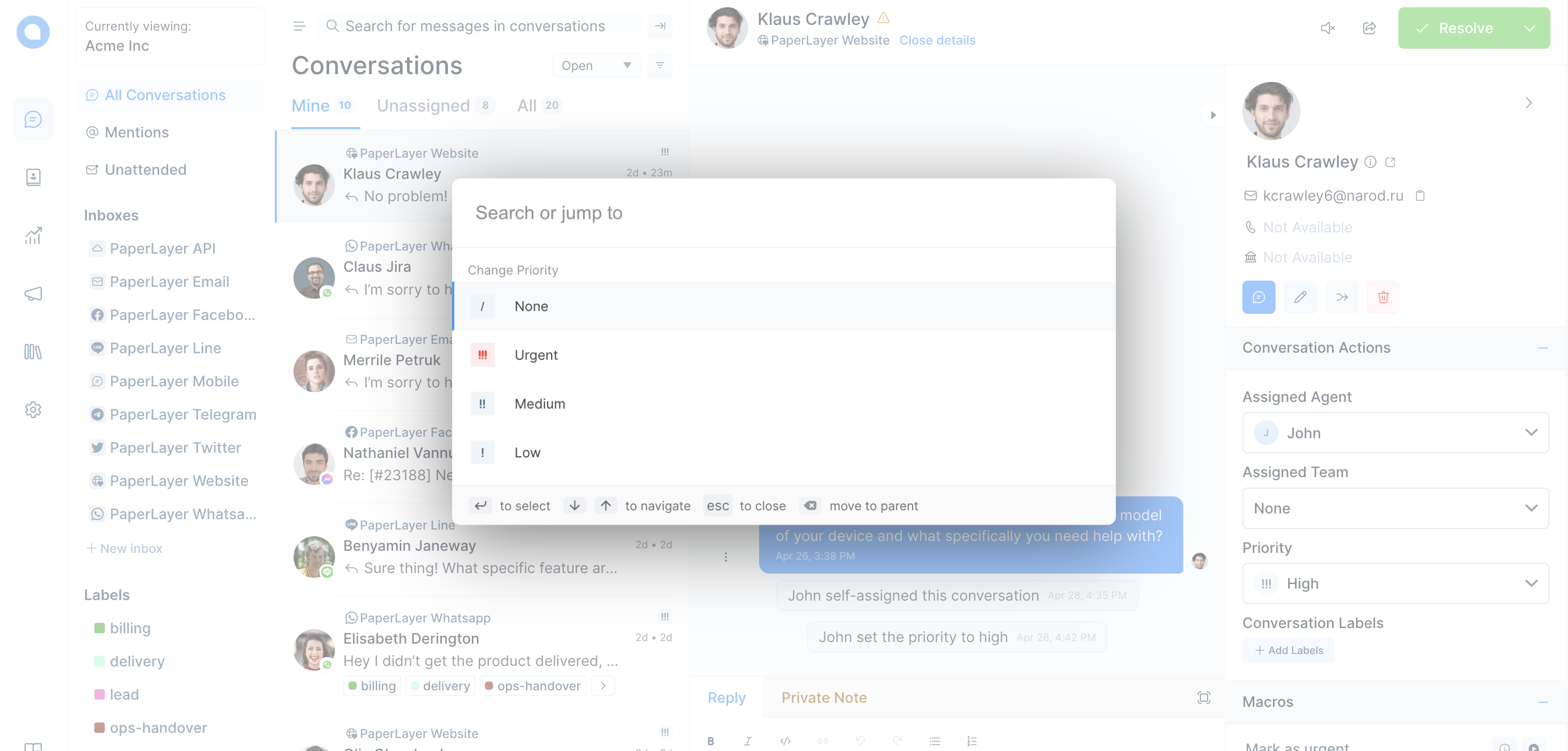Toggle conversation filter options
This screenshot has width=1568, height=751.
pos(661,64)
